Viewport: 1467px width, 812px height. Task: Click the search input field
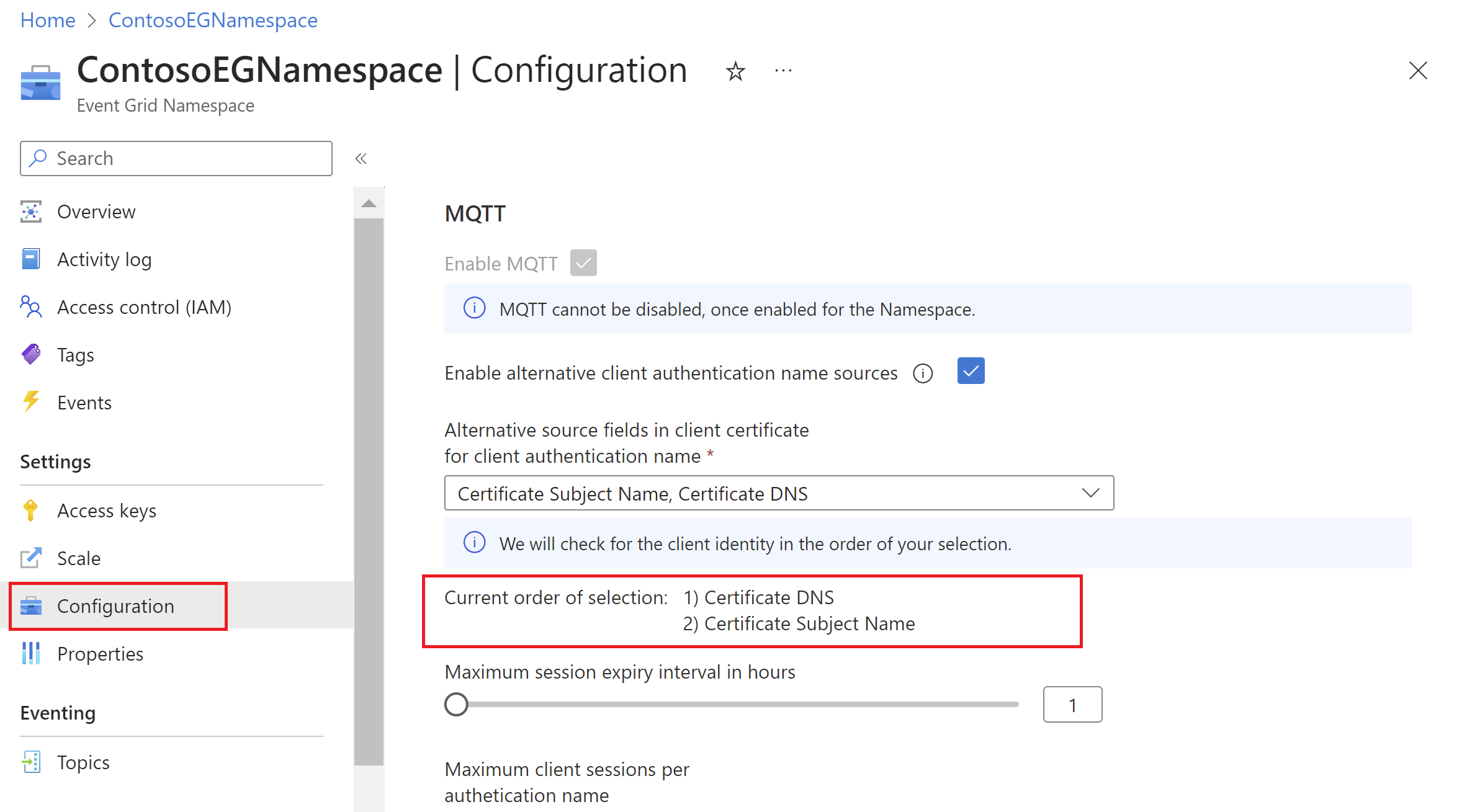click(175, 157)
